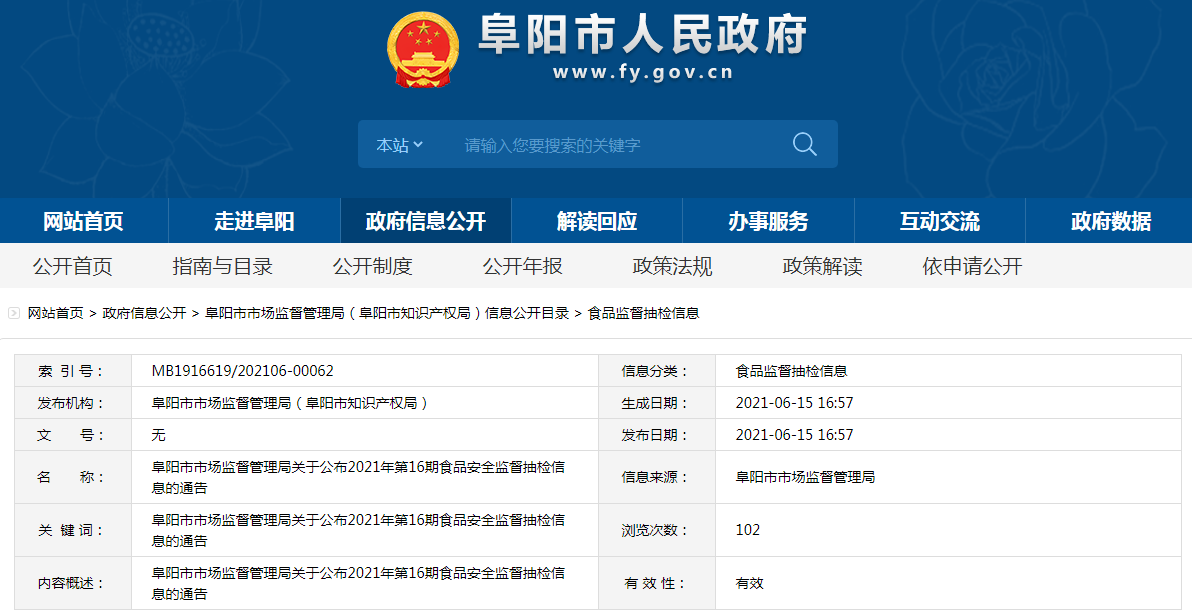The height and width of the screenshot is (614, 1192).
Task: Go to the 政策解读 sub-menu tab
Action: pos(823,266)
